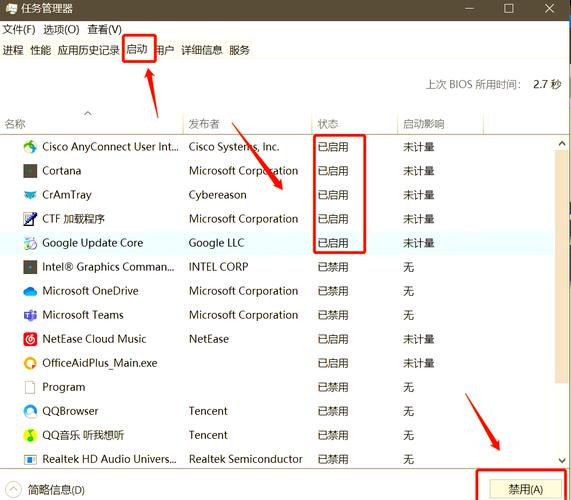The width and height of the screenshot is (571, 500).
Task: Select the Google Update Core row name
Action: tap(92, 243)
